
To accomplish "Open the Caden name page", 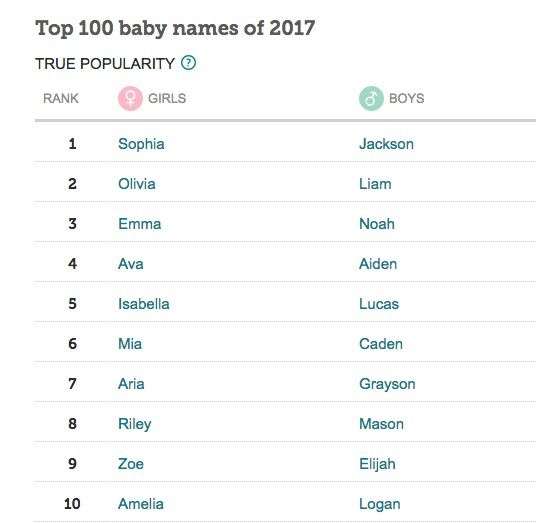I will click(x=381, y=344).
